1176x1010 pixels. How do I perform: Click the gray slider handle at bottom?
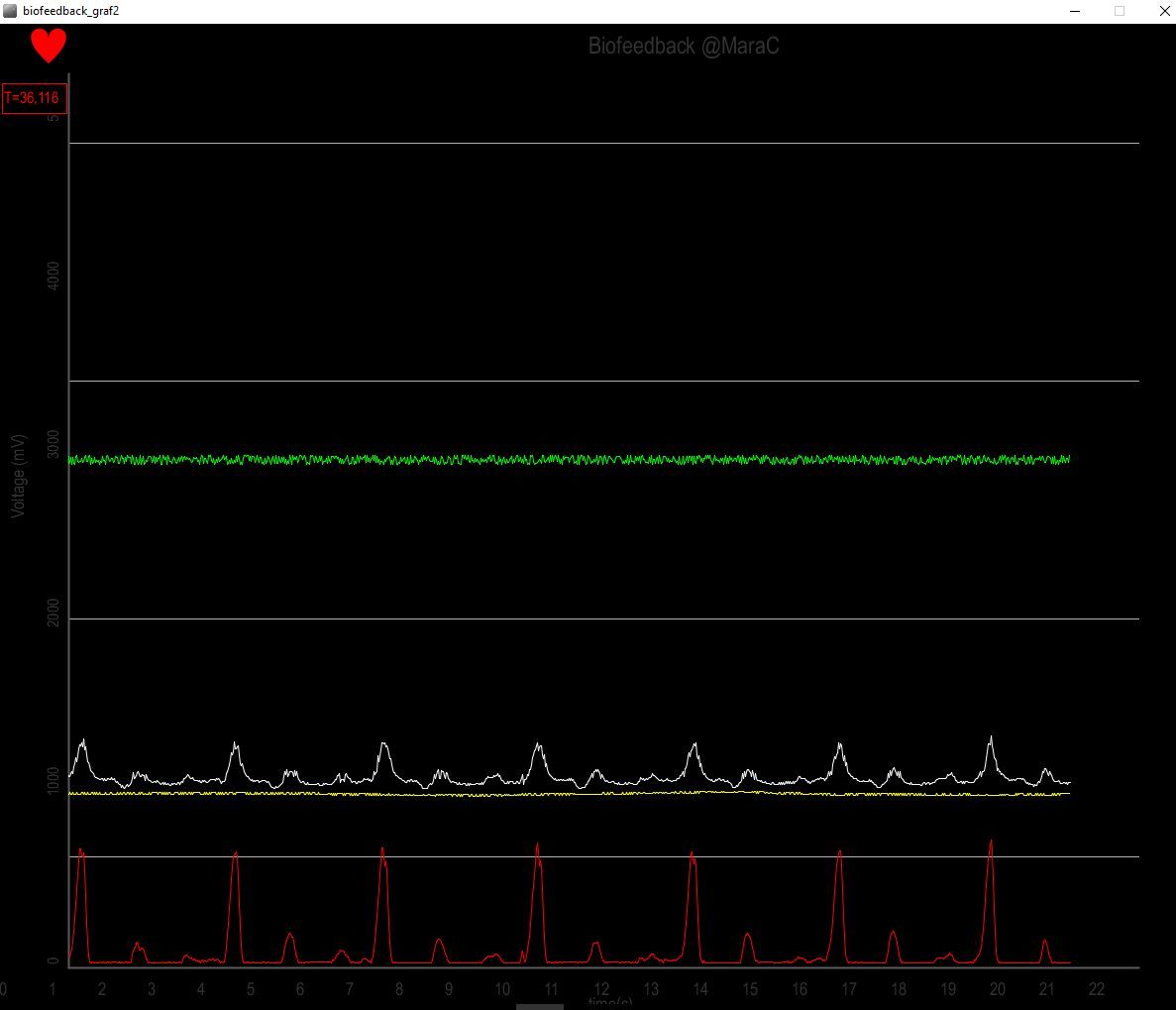[x=539, y=1007]
